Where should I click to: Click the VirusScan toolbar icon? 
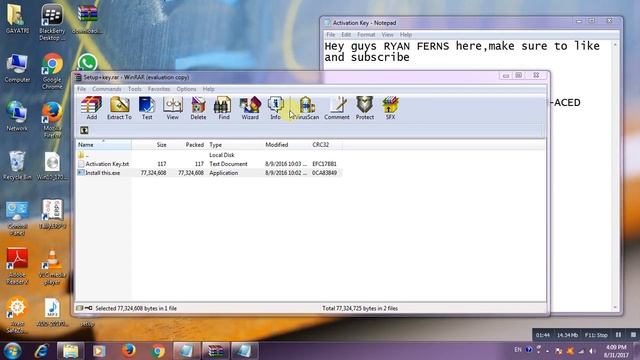(x=307, y=108)
